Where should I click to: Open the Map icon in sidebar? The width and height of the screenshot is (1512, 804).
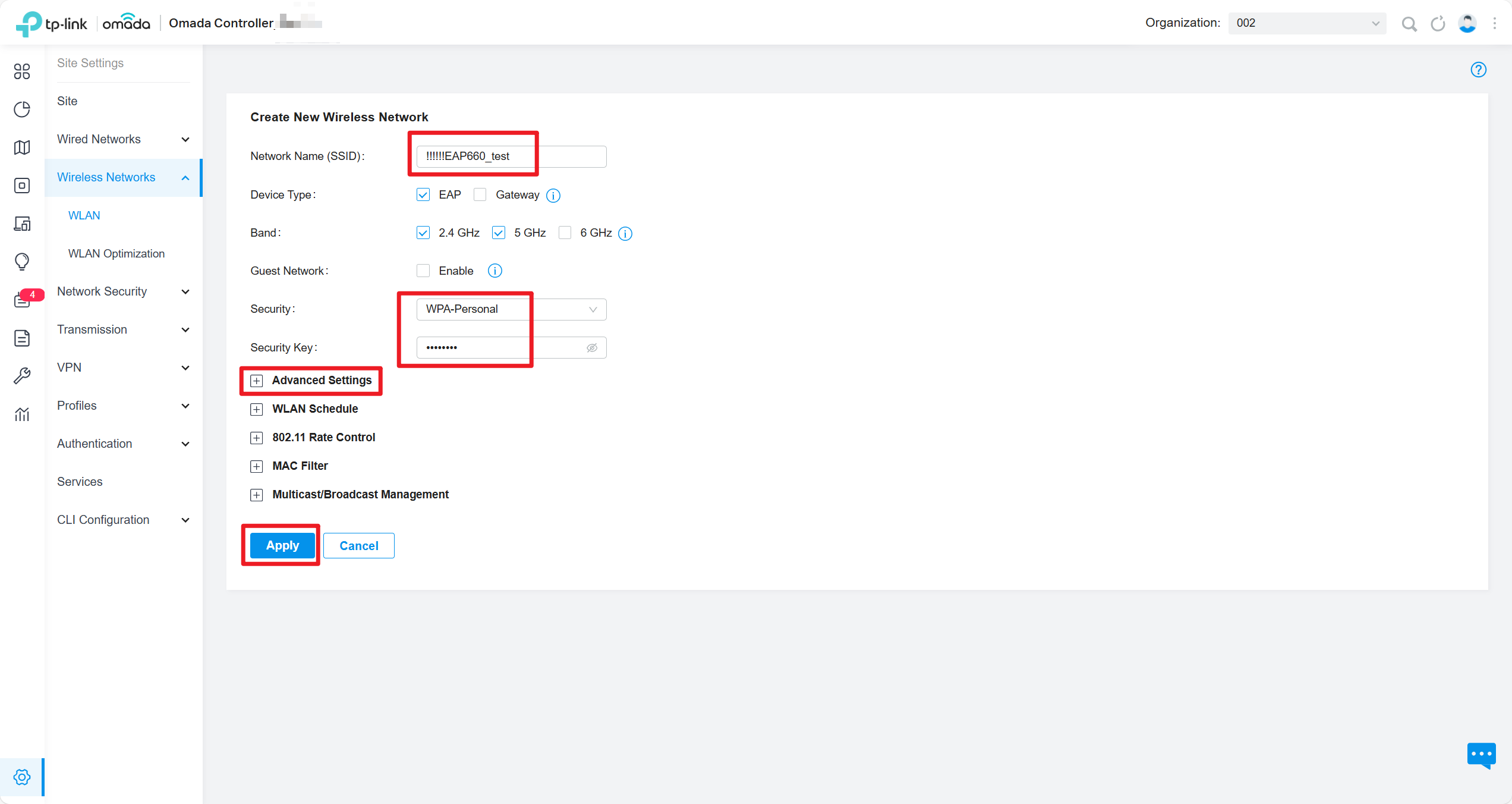pos(22,147)
